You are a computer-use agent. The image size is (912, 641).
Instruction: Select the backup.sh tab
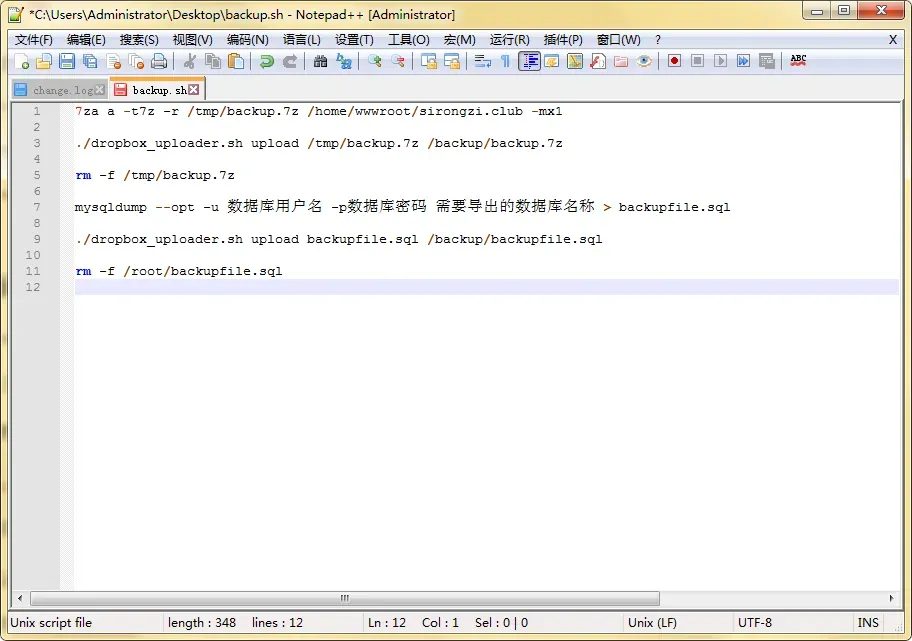point(159,90)
